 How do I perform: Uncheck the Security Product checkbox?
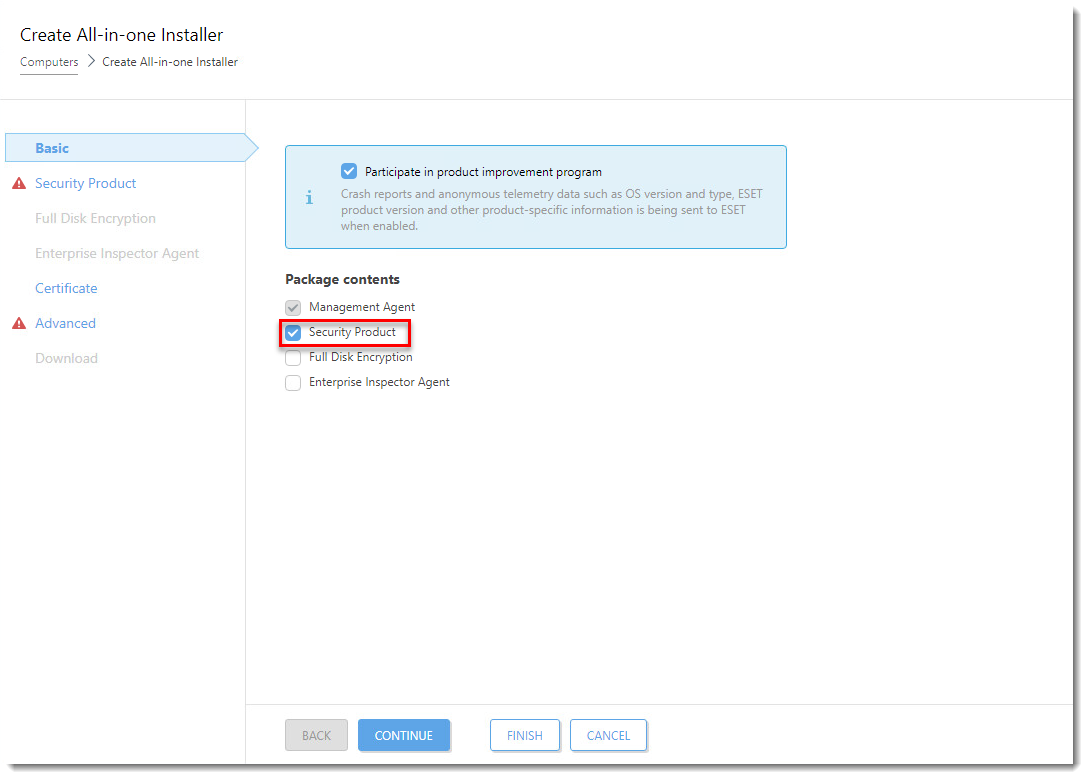click(x=293, y=333)
